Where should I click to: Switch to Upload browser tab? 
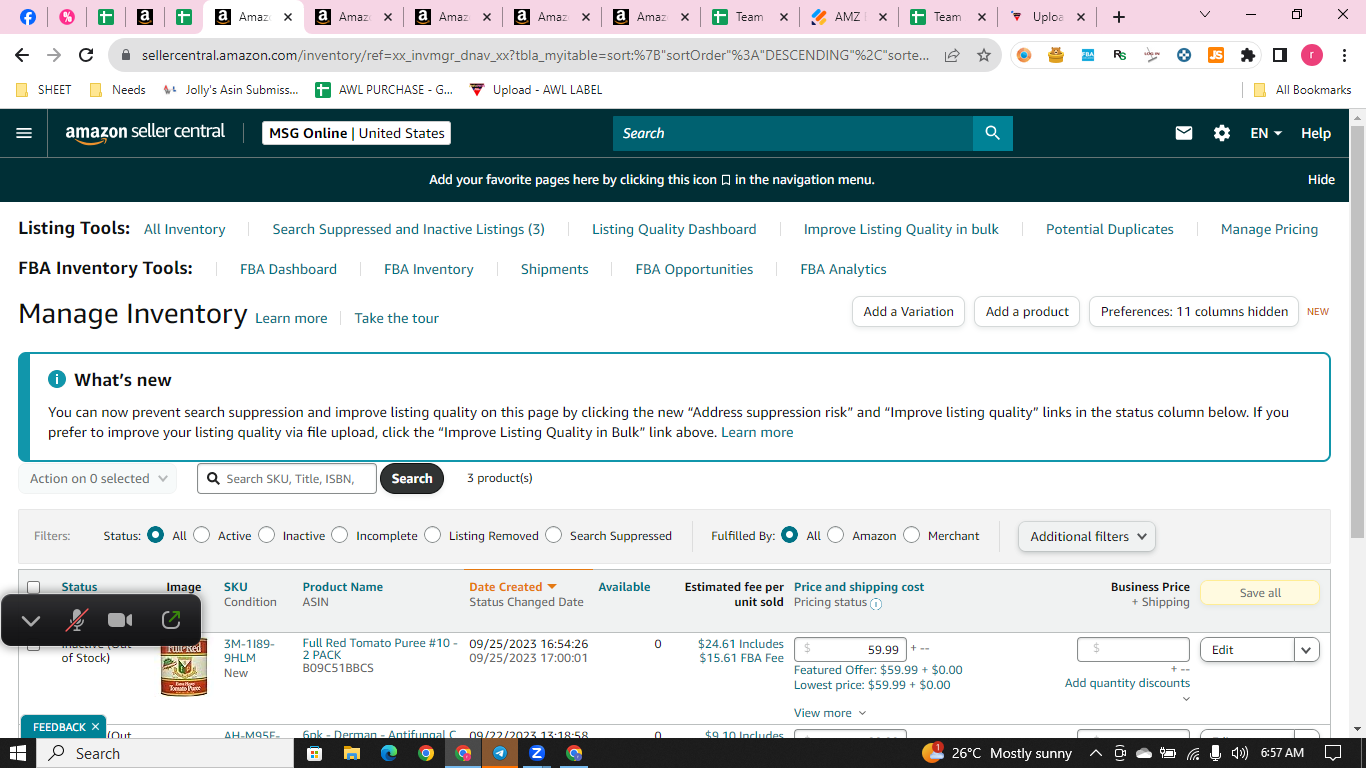(1047, 17)
